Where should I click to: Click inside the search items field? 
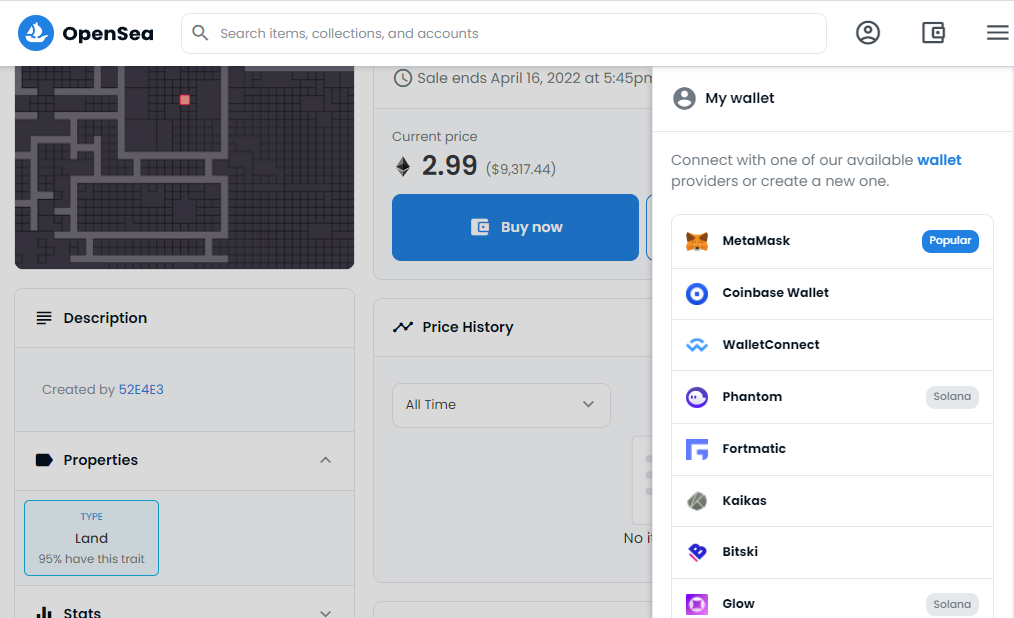500,33
